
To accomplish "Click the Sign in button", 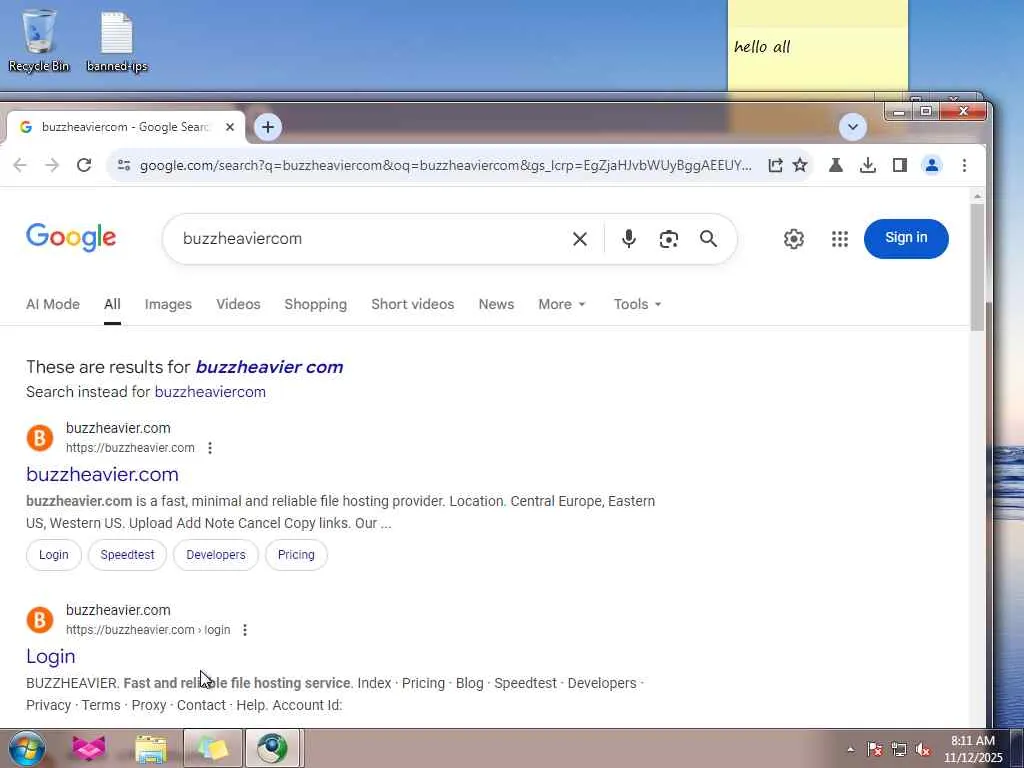I will tap(906, 238).
